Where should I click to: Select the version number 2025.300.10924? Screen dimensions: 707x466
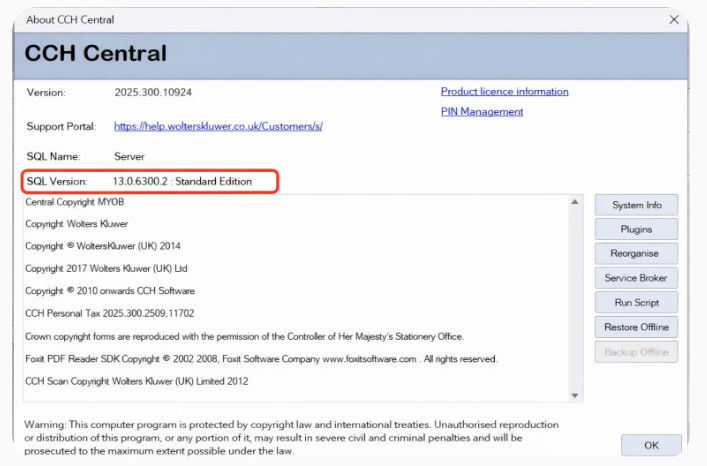[x=153, y=92]
